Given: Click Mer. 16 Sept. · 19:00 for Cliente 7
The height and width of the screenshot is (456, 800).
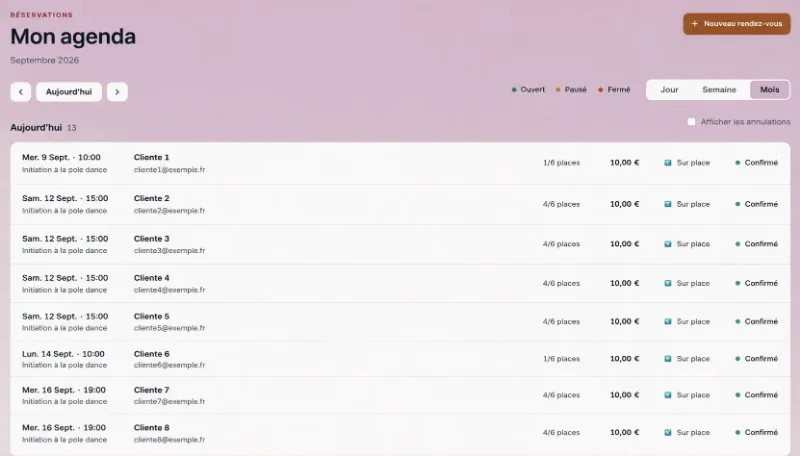Looking at the screenshot, I should (x=64, y=390).
